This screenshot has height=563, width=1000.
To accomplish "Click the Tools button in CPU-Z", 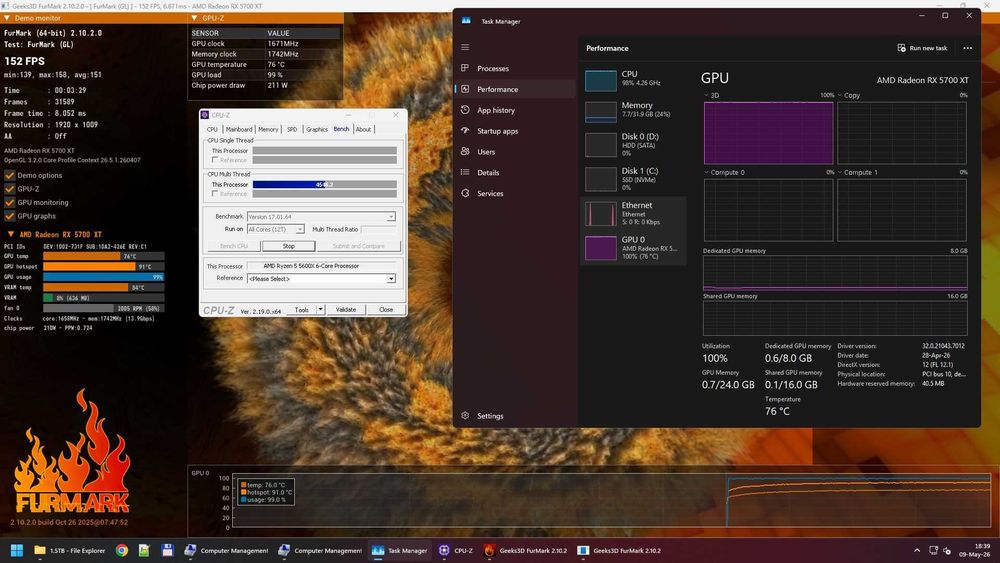I will (302, 310).
